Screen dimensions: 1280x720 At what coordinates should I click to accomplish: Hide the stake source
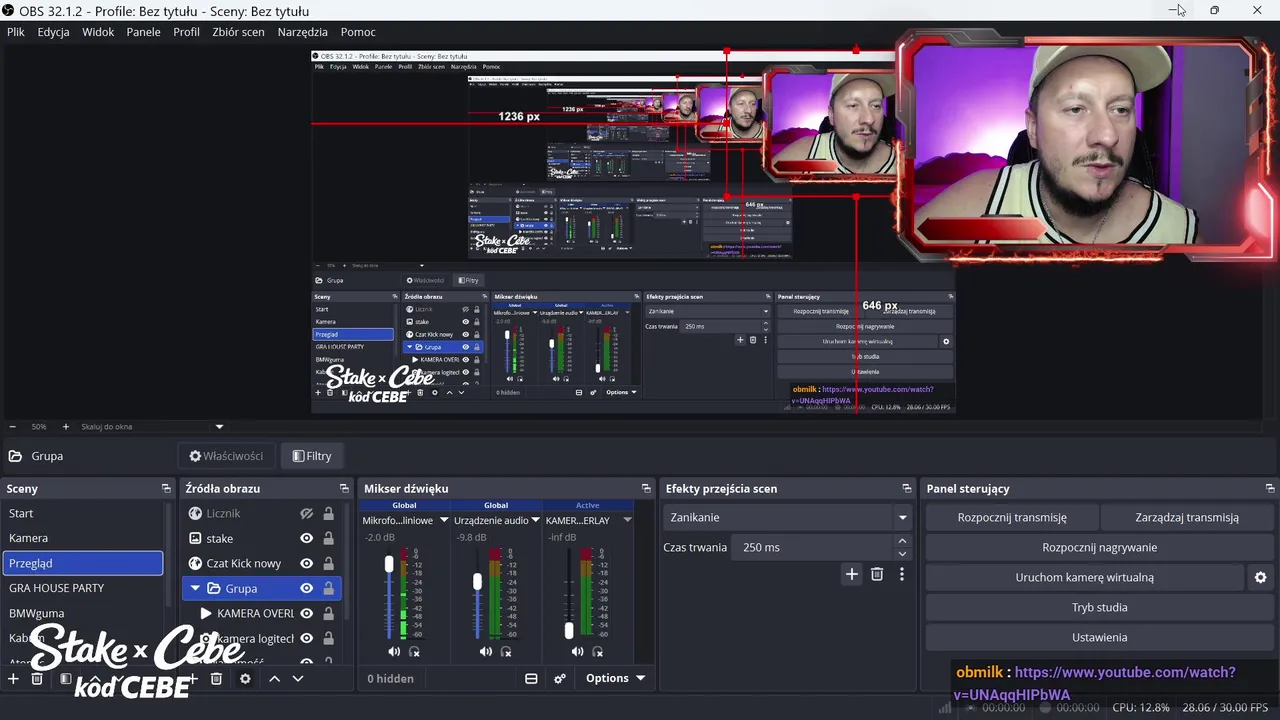(307, 538)
